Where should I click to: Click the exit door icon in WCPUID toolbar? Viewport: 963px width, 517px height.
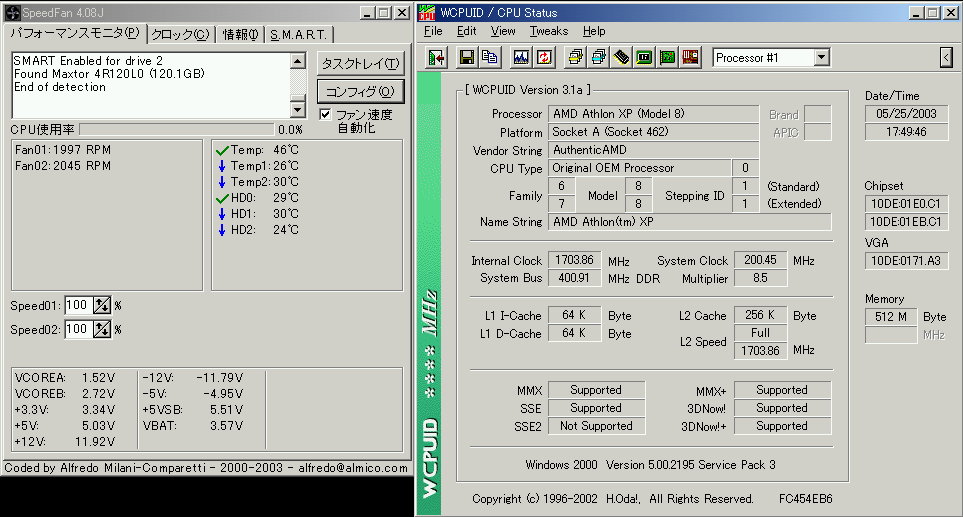coord(437,58)
